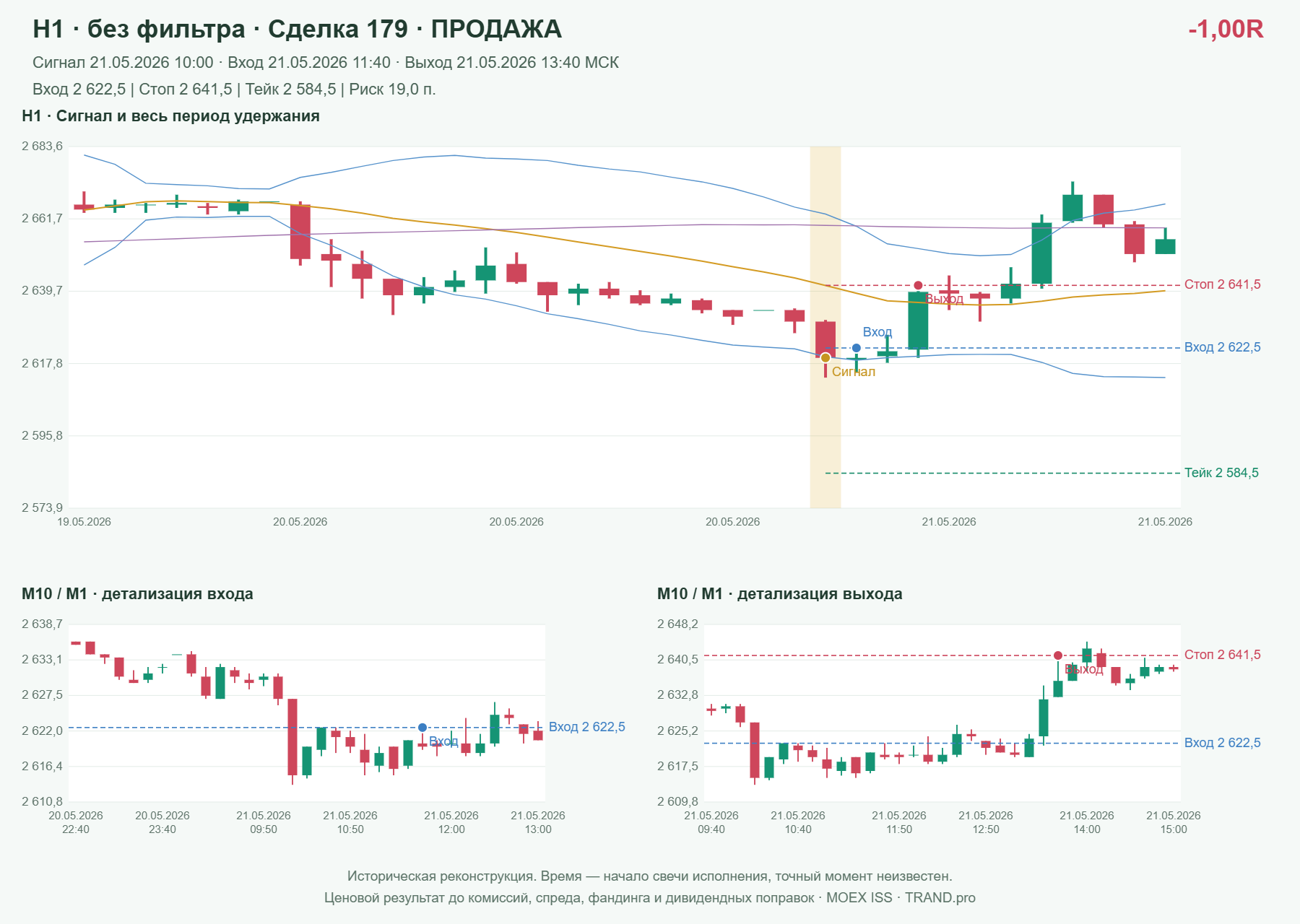Select the 'Сигнал 21.05.2026 10:00' timing line
Viewport: 1300px width, 924px height.
click(326, 63)
